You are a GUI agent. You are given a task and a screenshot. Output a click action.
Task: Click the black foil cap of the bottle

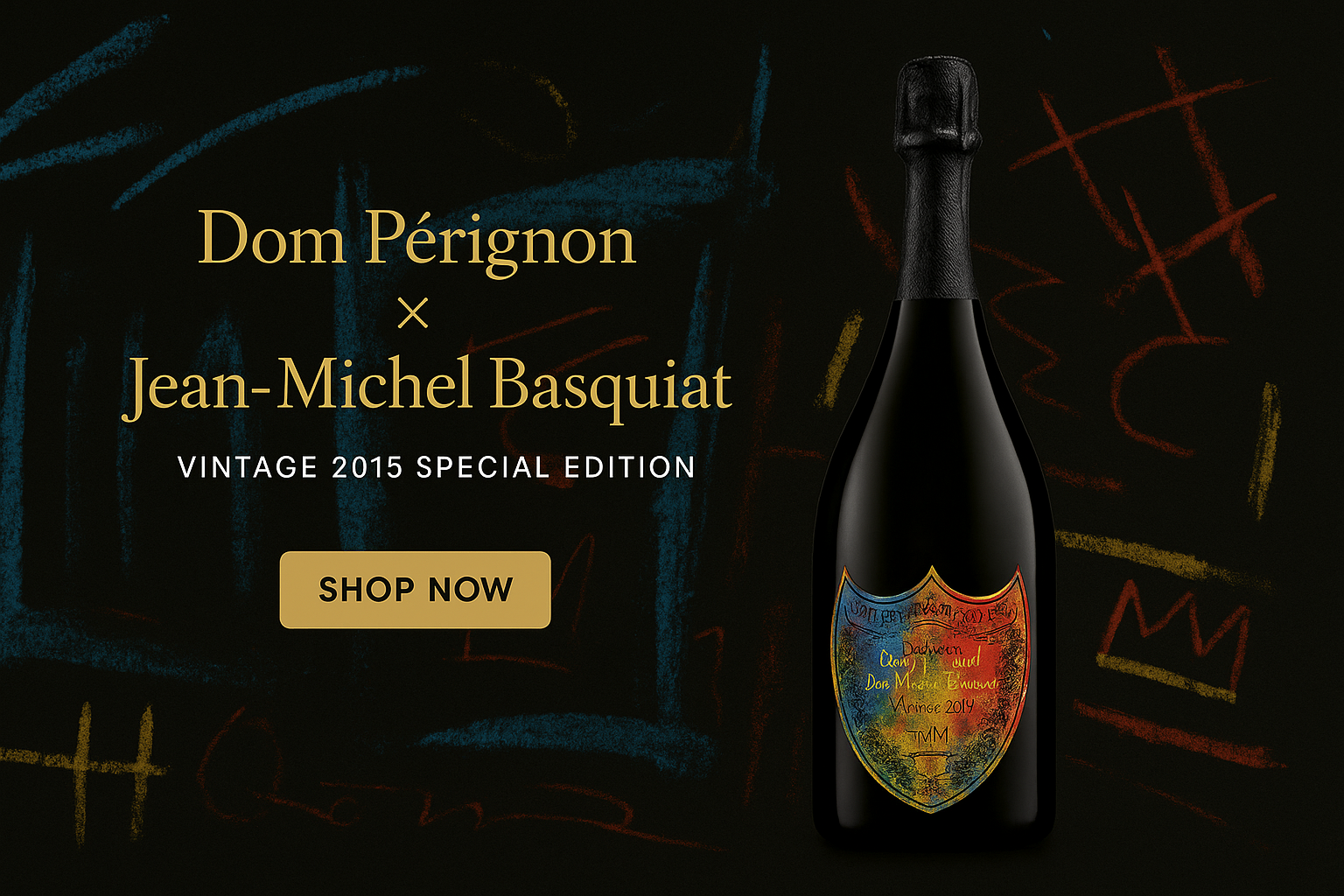click(x=934, y=103)
